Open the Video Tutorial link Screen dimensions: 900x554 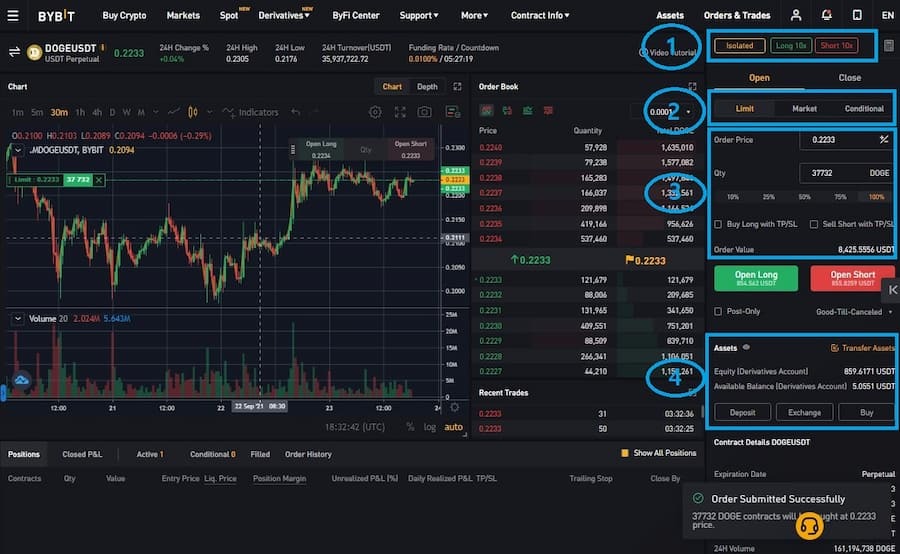(x=668, y=52)
